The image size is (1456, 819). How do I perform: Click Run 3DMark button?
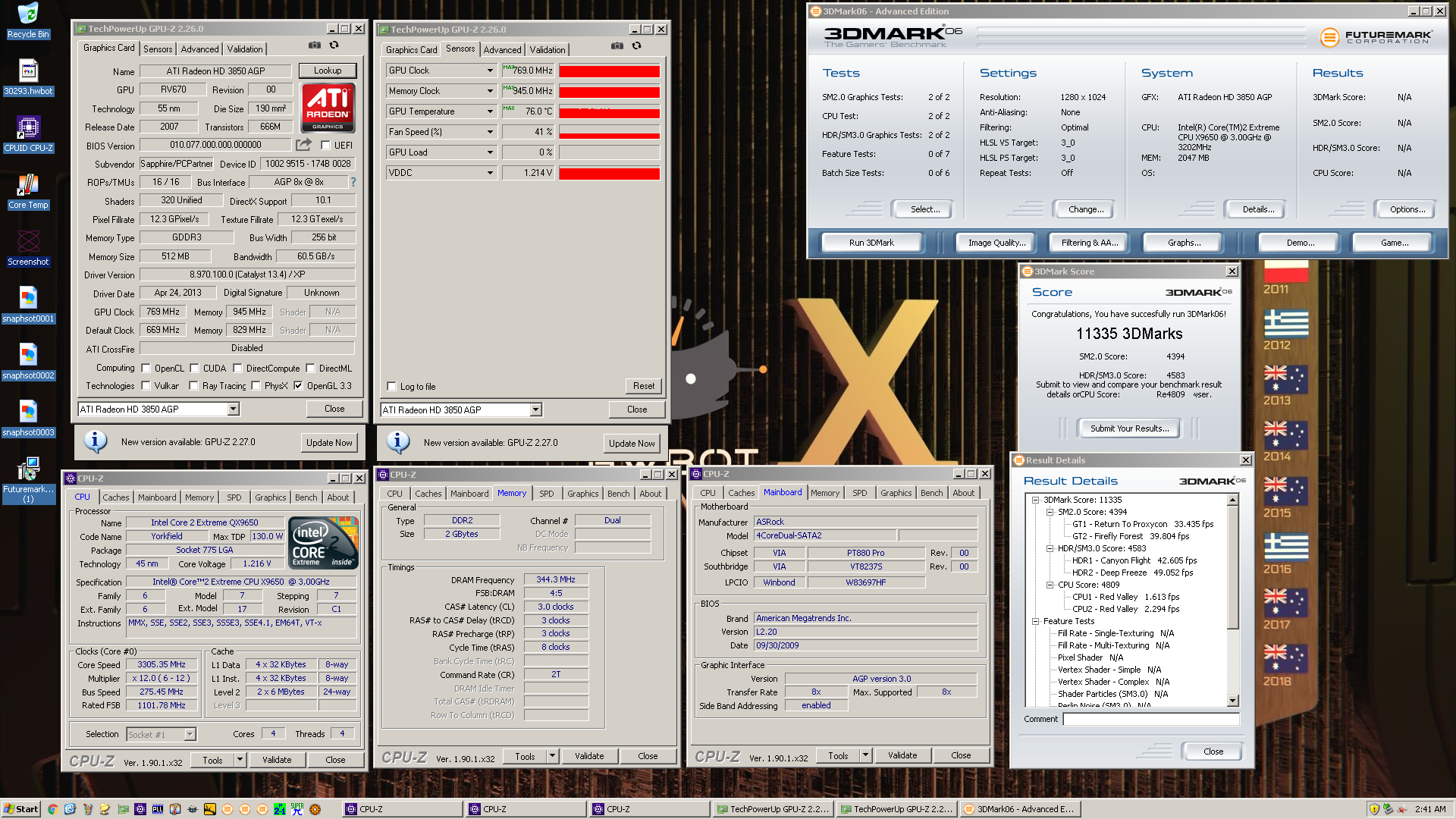click(x=871, y=243)
